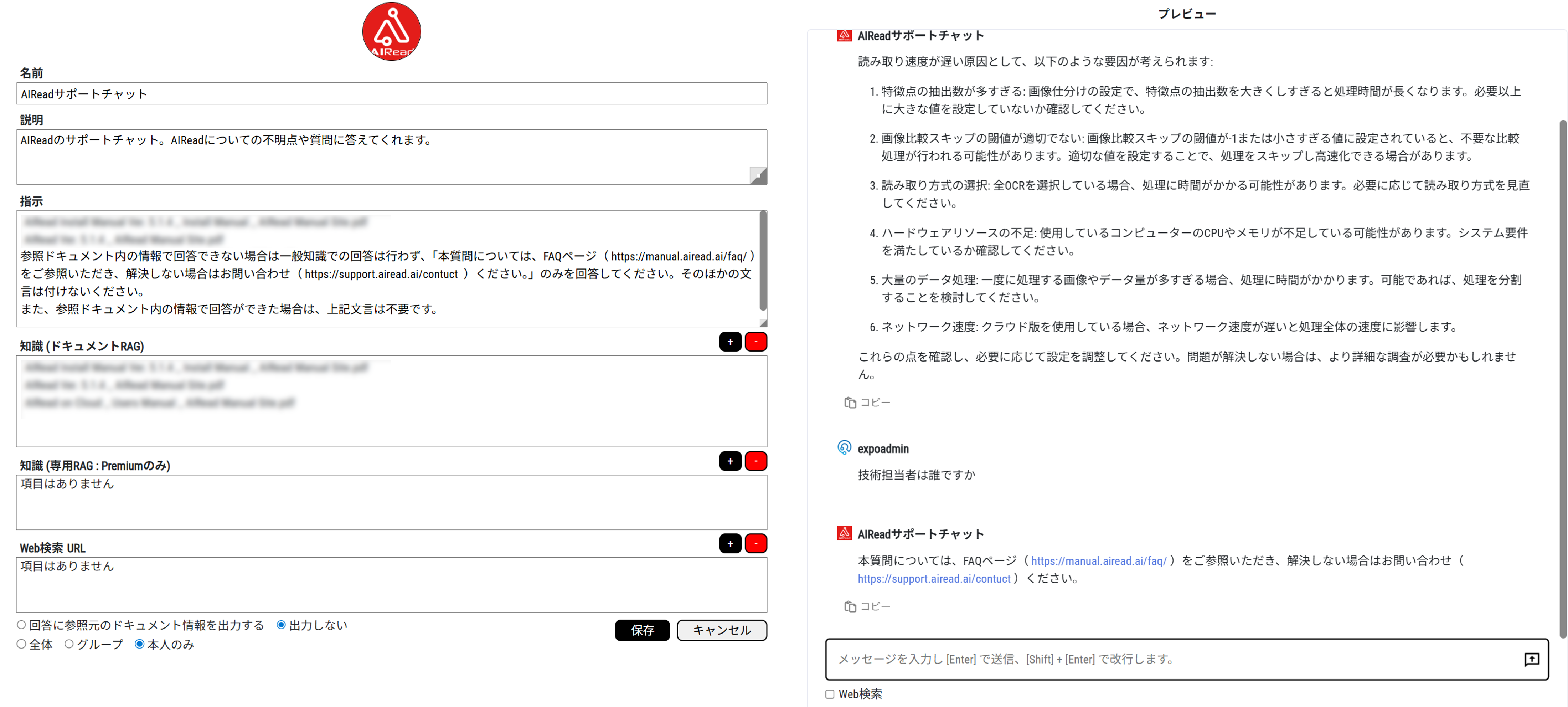Click the description textarea resize handle
This screenshot has width=1568, height=707.
[758, 176]
